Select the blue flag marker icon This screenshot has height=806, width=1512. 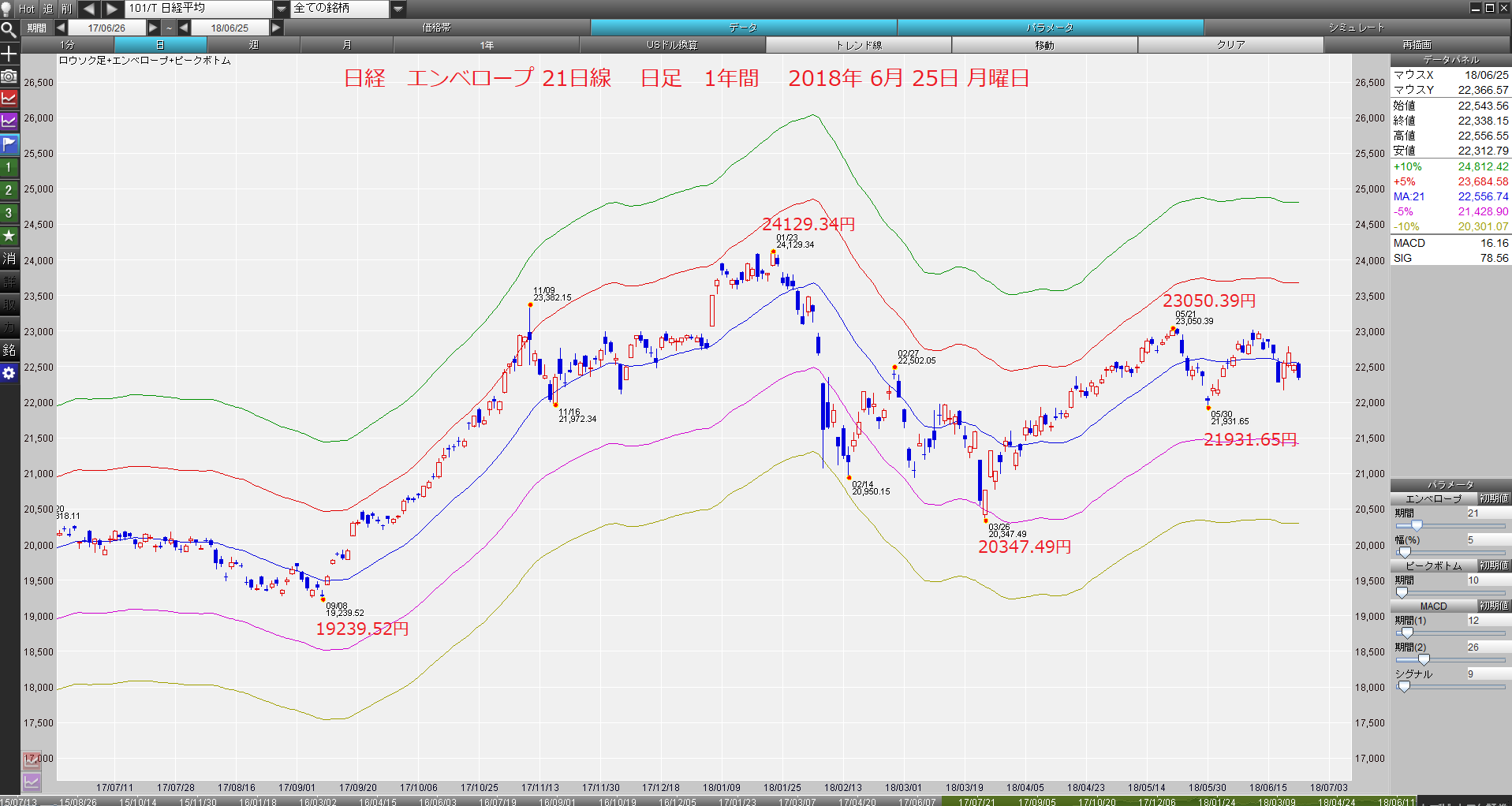9,144
